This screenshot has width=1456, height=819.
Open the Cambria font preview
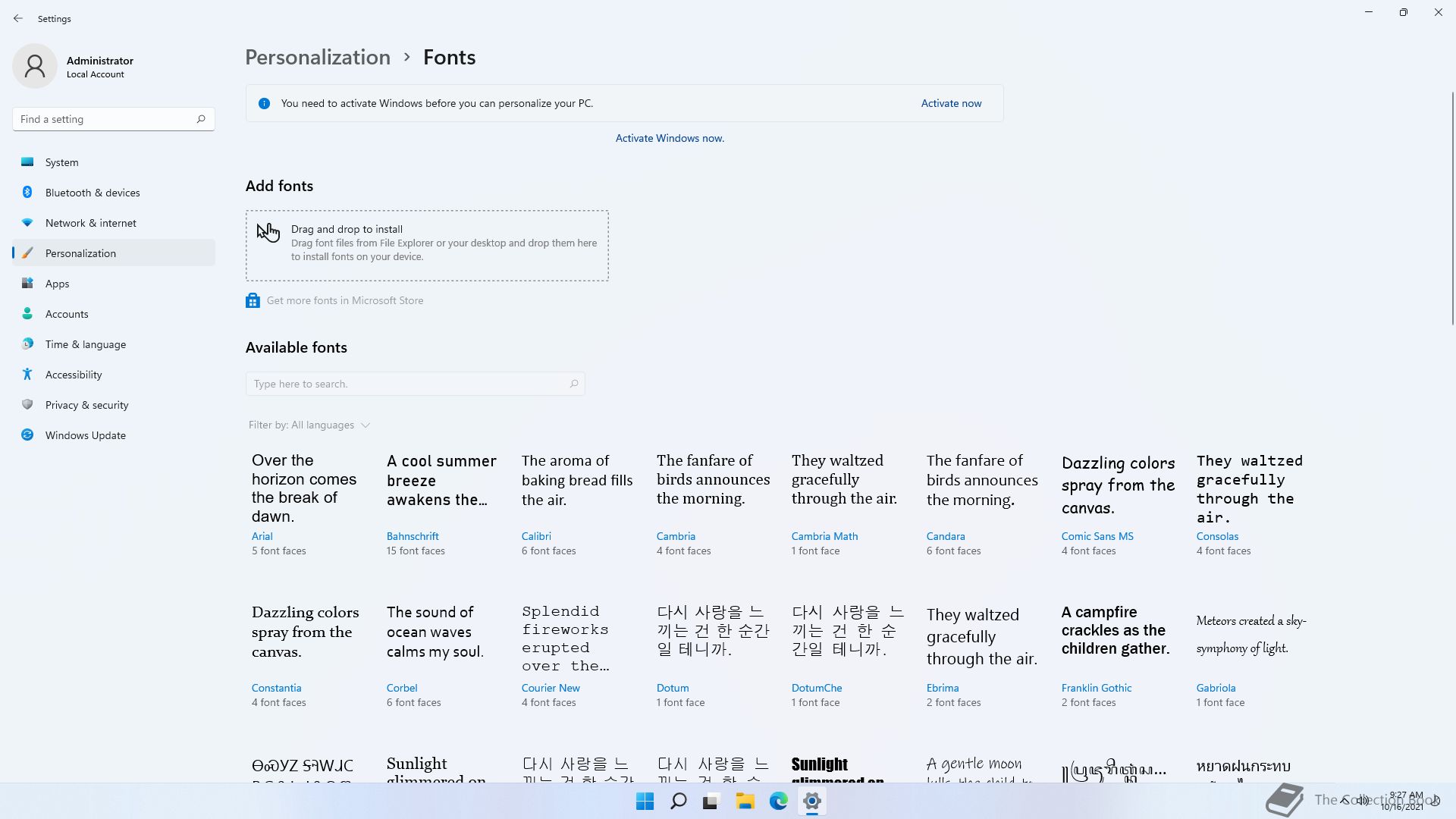click(x=713, y=479)
